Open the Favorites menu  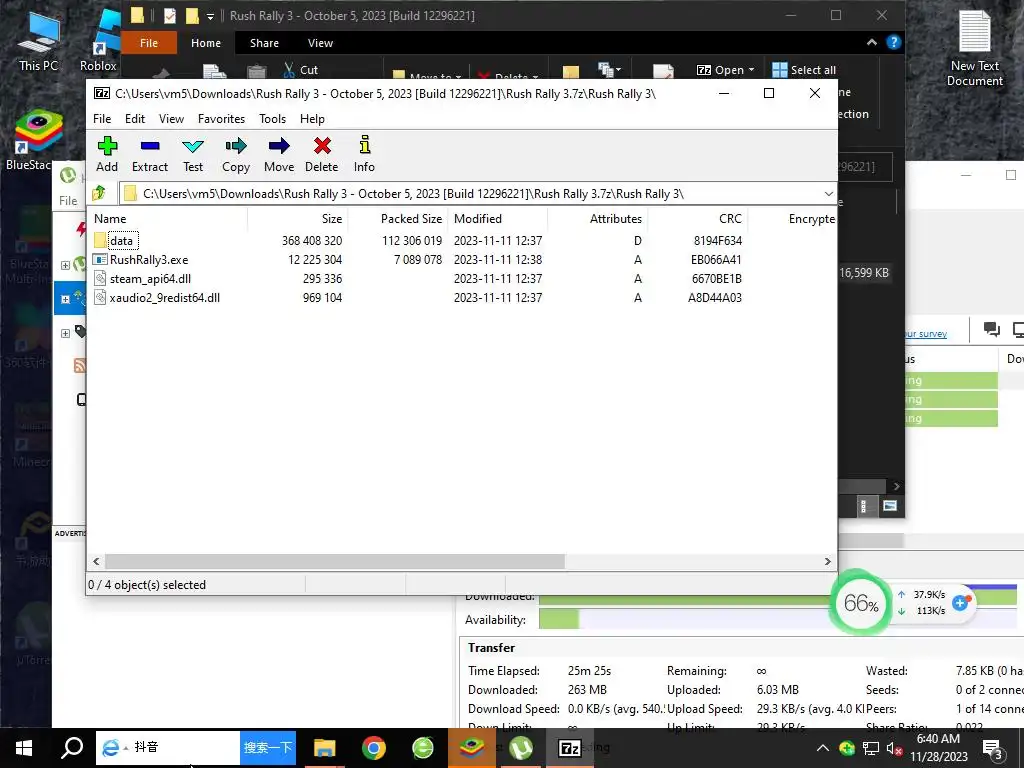coord(221,119)
